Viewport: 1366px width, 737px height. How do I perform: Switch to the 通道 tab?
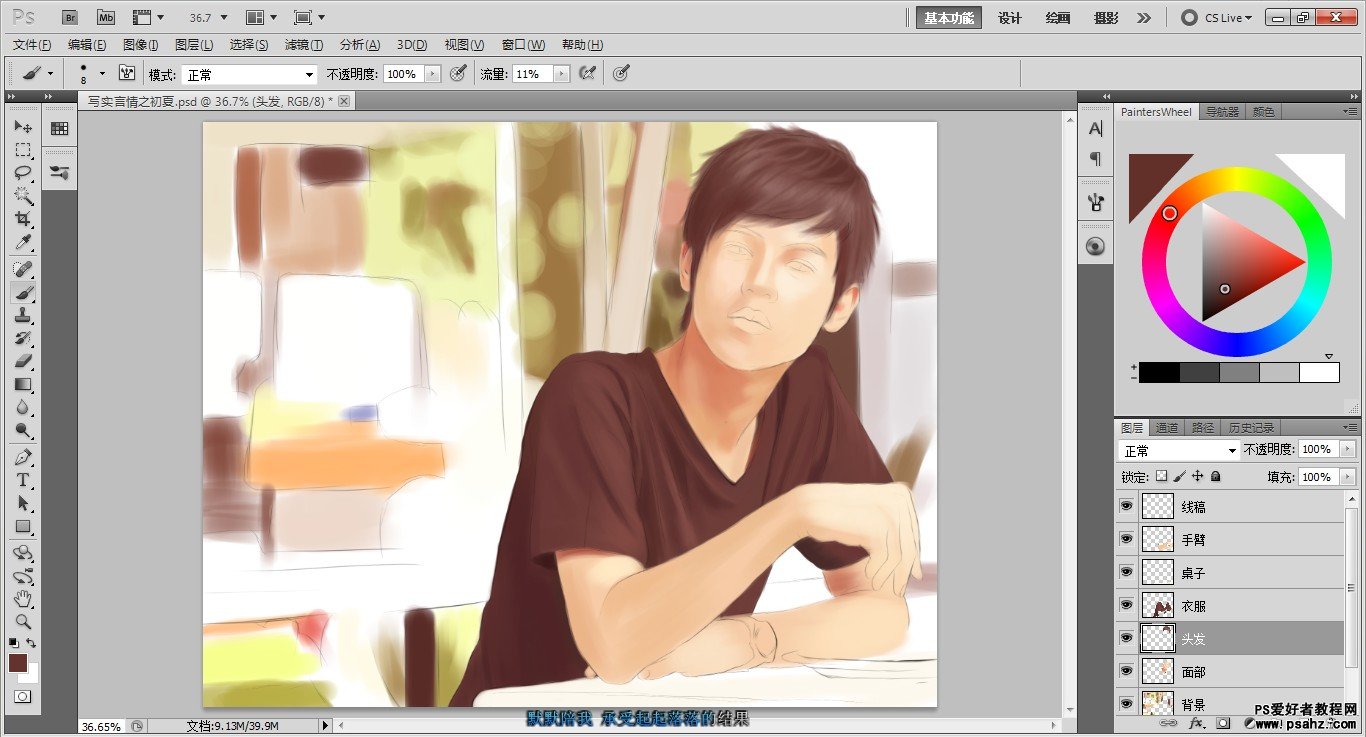(1166, 427)
